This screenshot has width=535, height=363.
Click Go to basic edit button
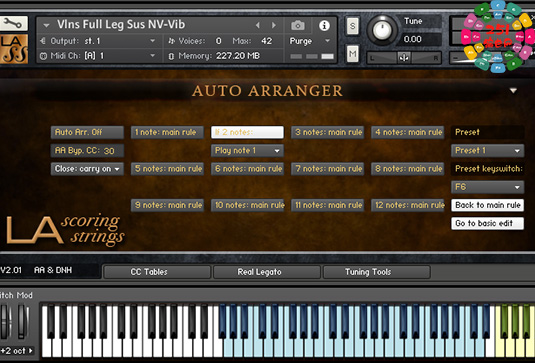488,223
